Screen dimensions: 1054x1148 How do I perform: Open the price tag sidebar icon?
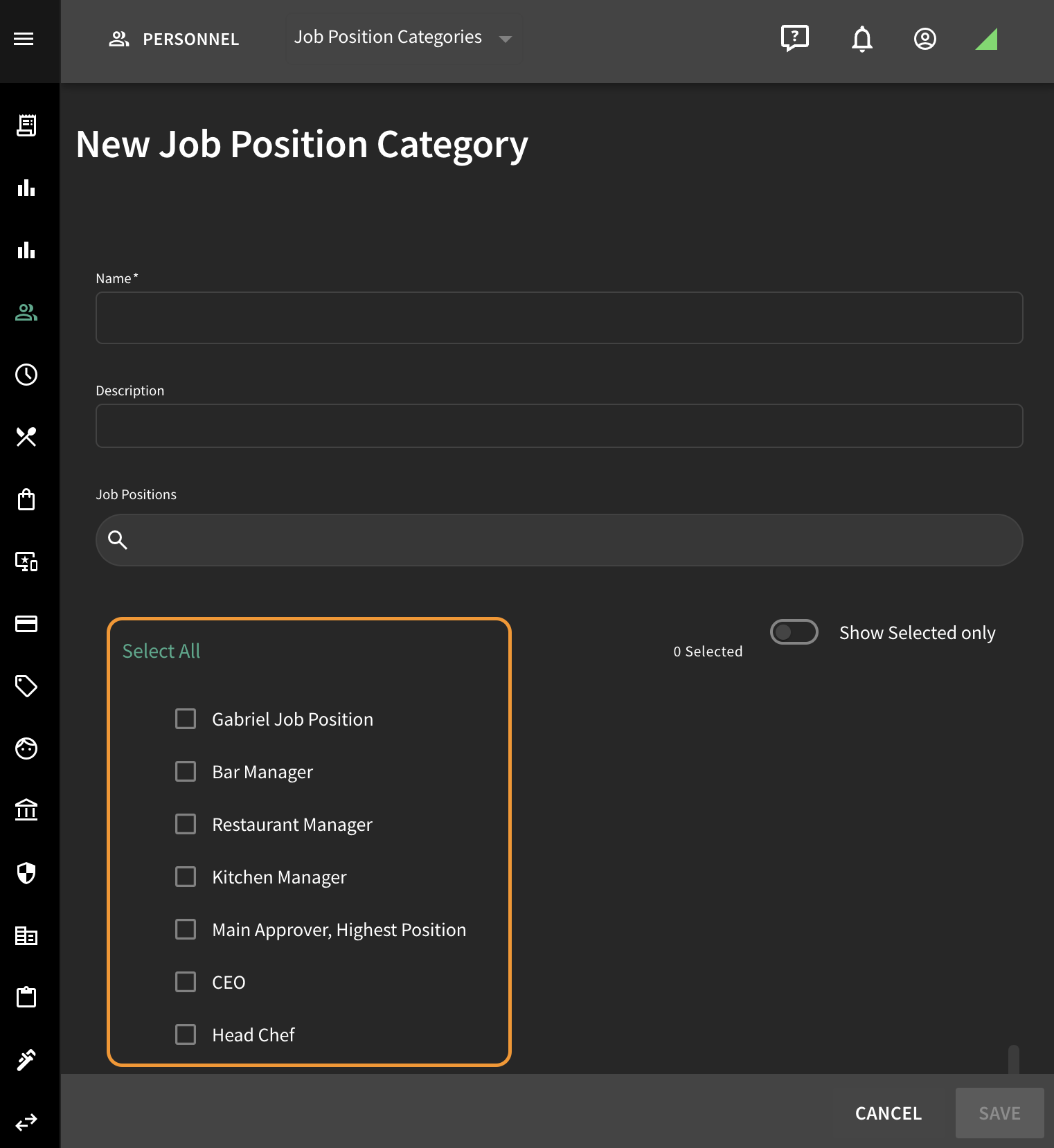pyautogui.click(x=26, y=686)
